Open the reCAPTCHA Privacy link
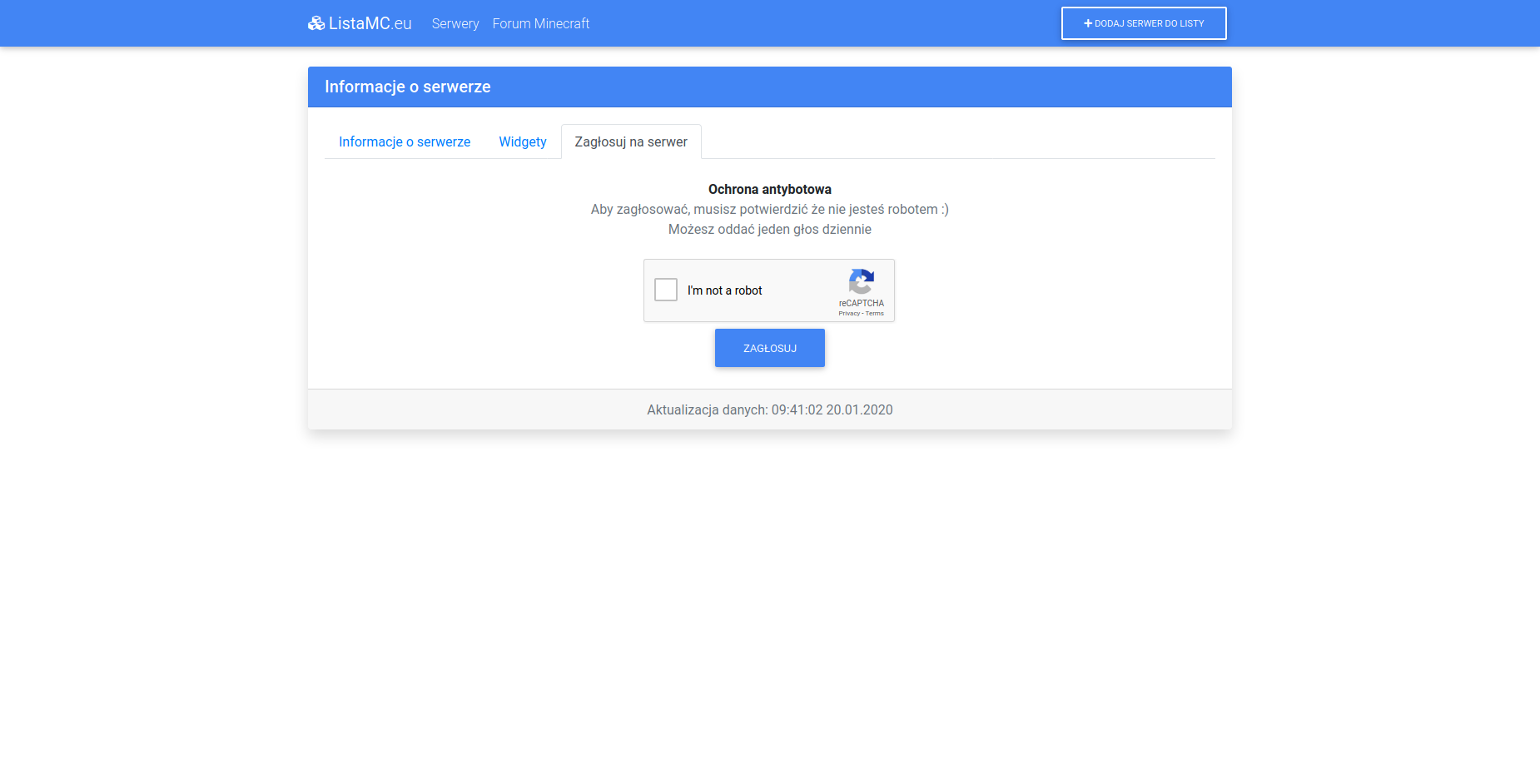The width and height of the screenshot is (1540, 784). click(x=848, y=314)
